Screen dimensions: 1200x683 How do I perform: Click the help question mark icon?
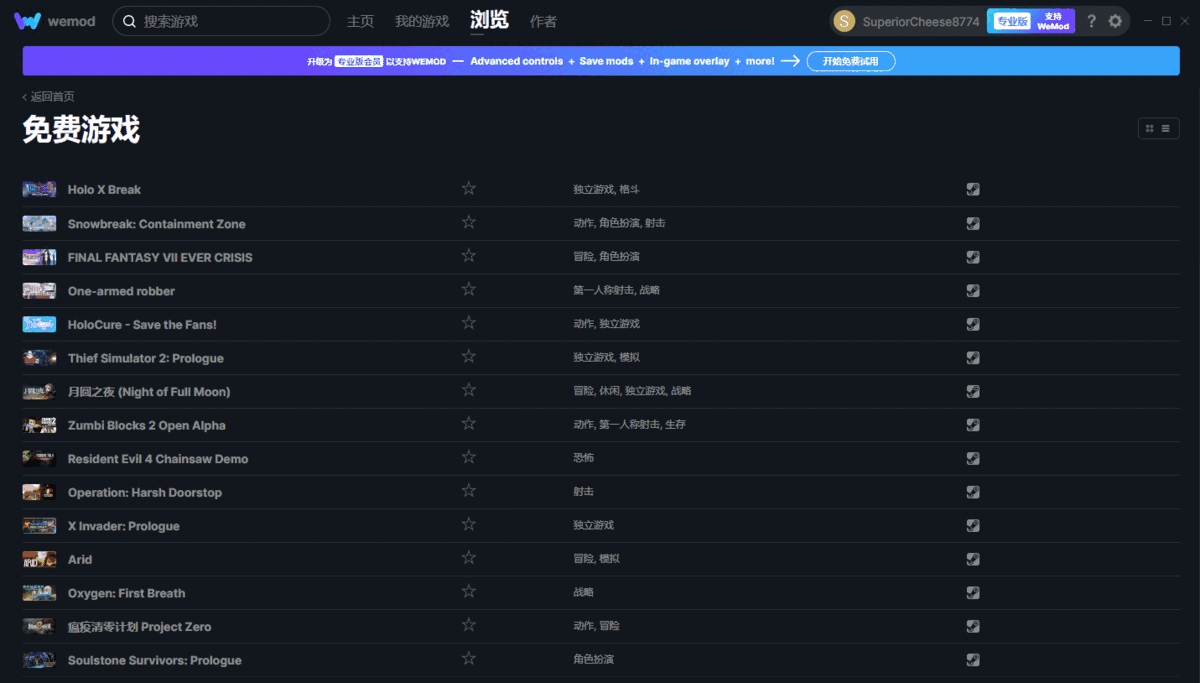(x=1090, y=20)
